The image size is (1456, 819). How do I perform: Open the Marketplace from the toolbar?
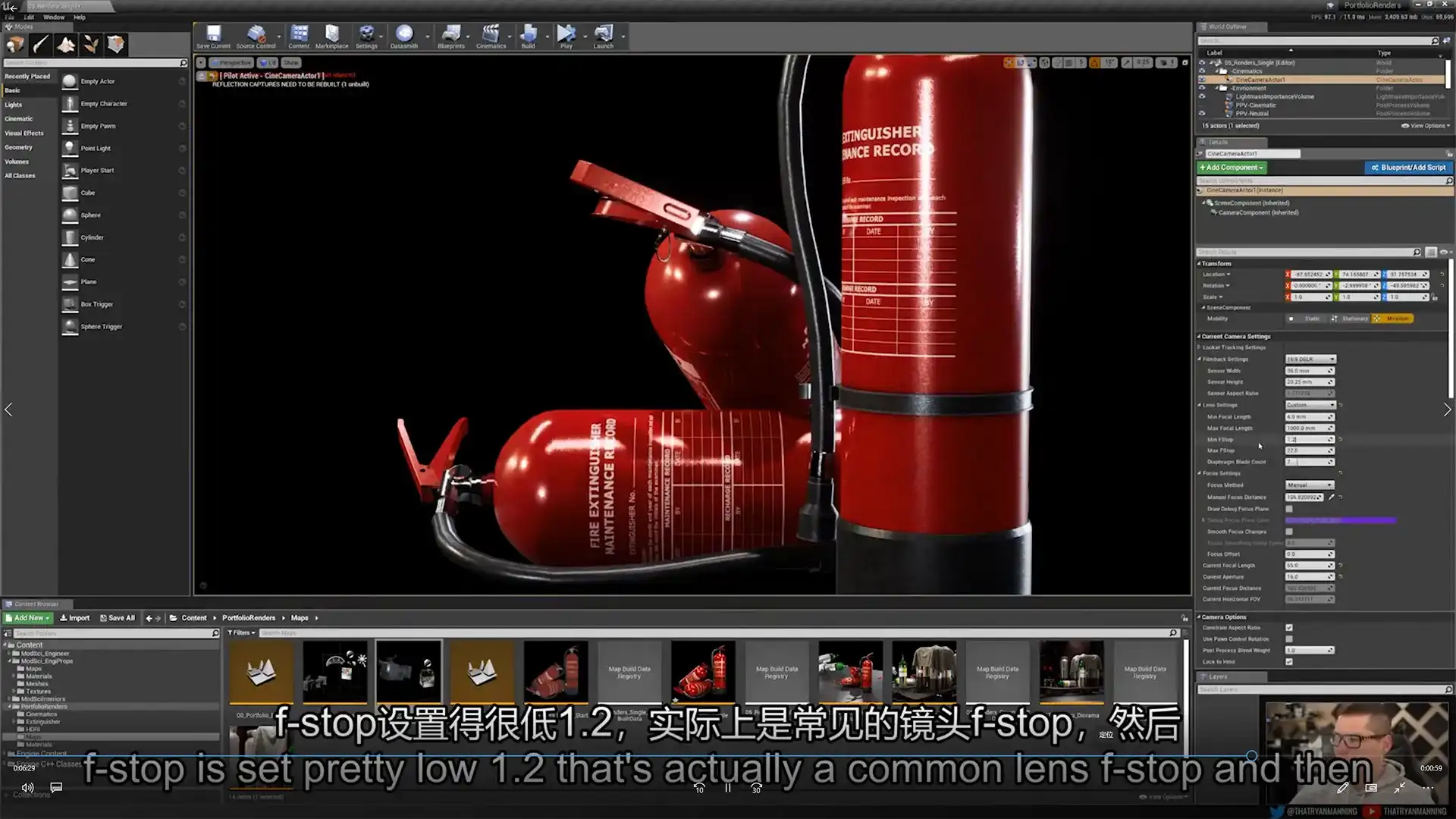(x=331, y=36)
